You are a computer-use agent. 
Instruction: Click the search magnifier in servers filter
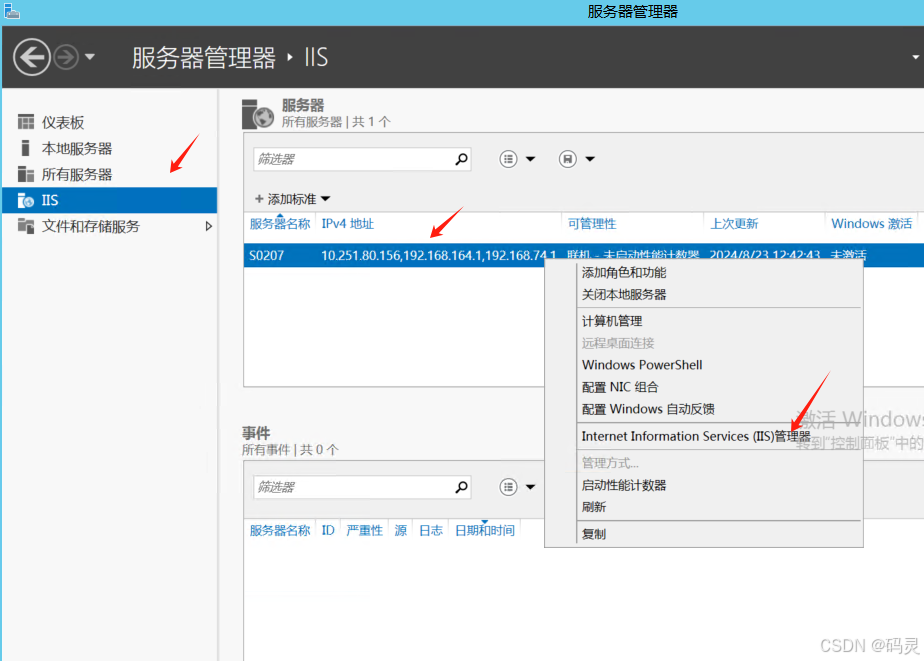pos(461,159)
